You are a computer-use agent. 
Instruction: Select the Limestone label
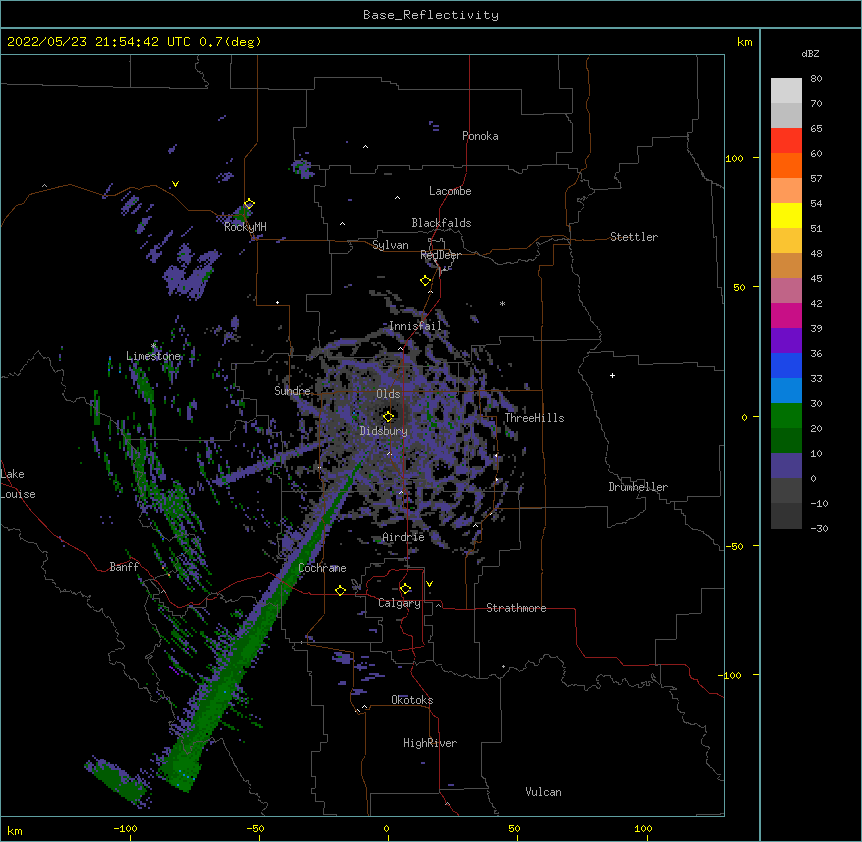point(153,356)
